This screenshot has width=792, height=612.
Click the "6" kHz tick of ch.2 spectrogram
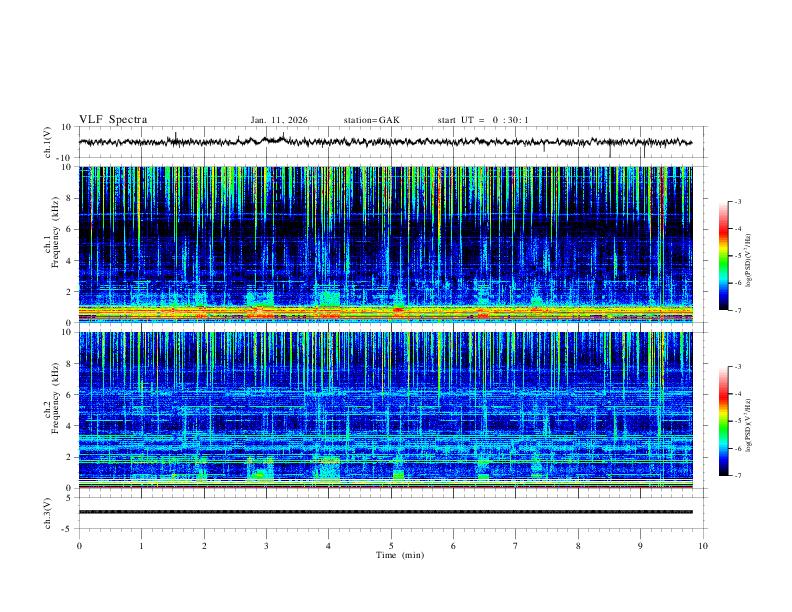[70, 395]
